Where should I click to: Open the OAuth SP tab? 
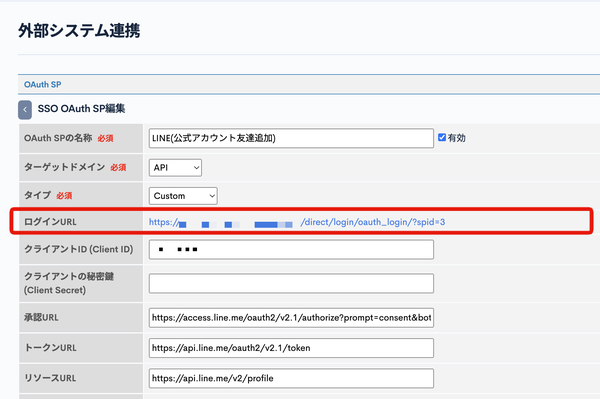[42, 85]
